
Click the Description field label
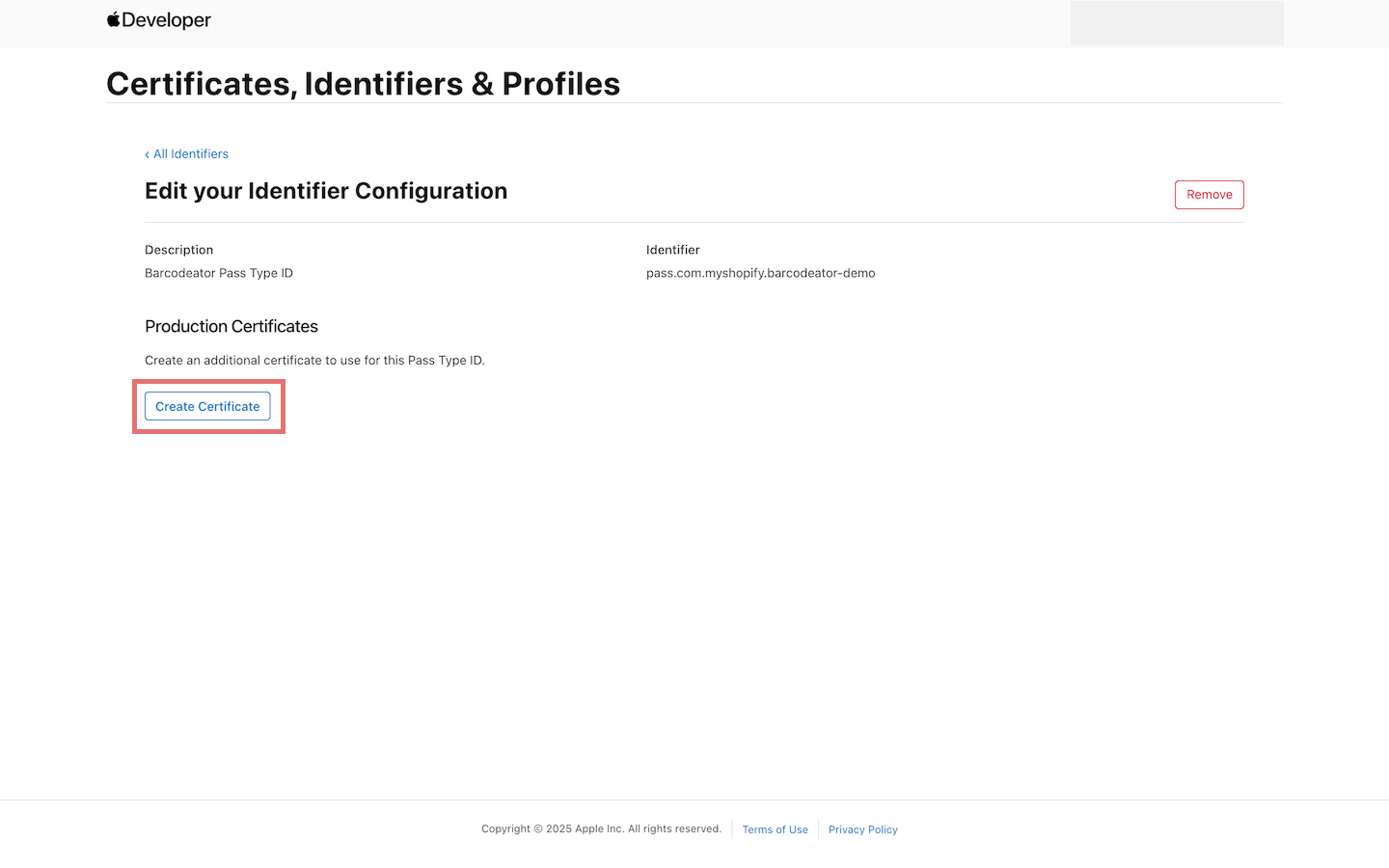tap(178, 249)
